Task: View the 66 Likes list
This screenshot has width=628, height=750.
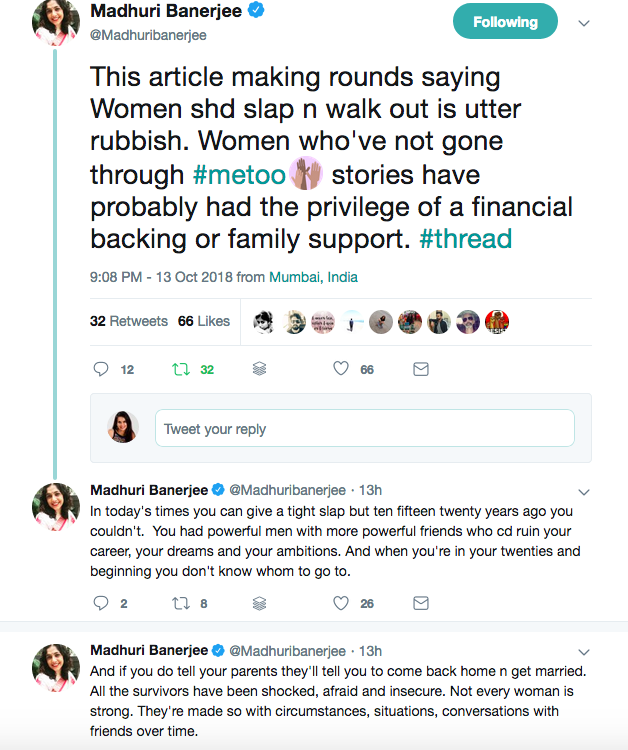Action: click(x=204, y=321)
